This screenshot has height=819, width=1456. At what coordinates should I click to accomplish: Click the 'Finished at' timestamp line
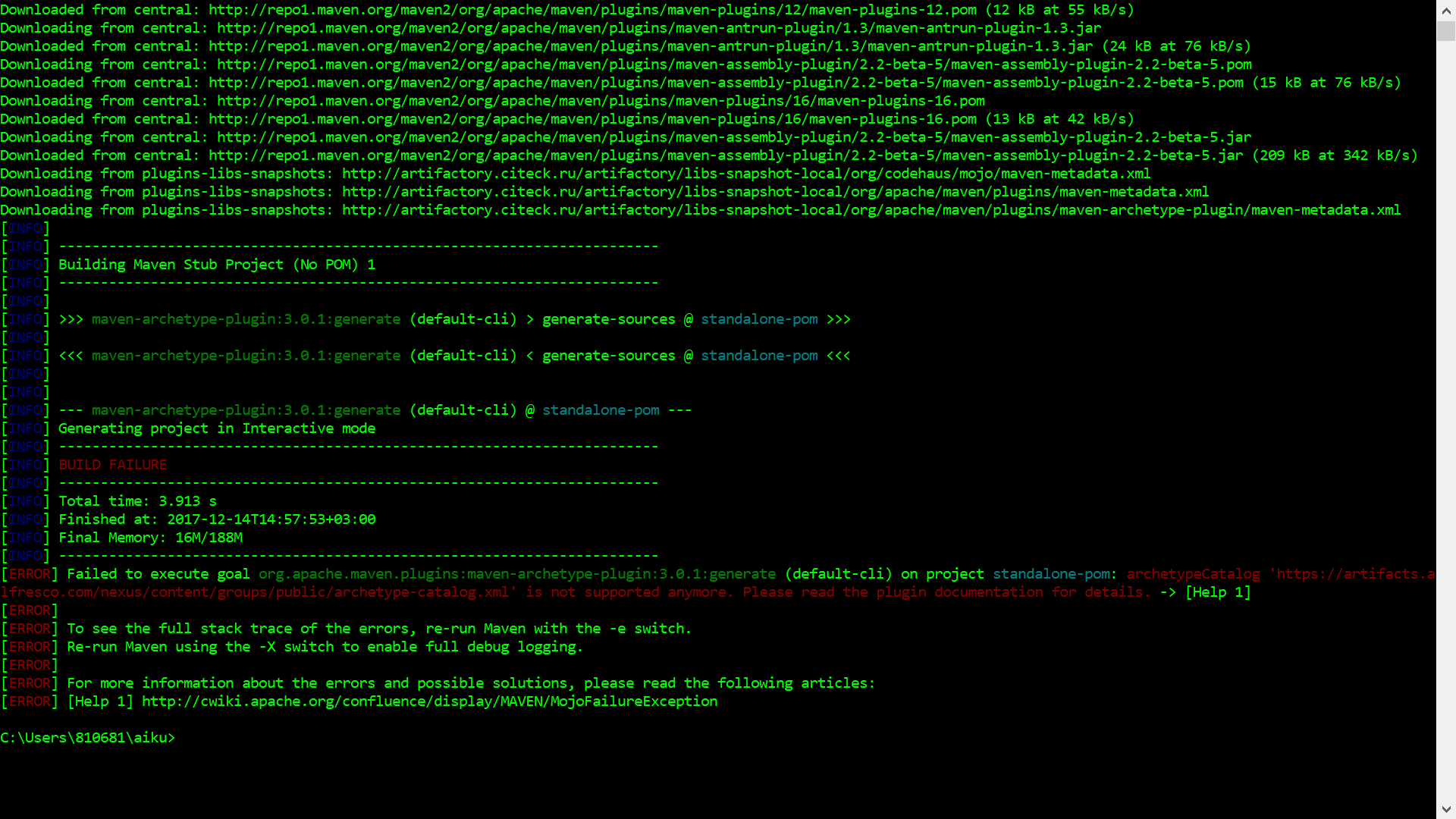tap(216, 519)
